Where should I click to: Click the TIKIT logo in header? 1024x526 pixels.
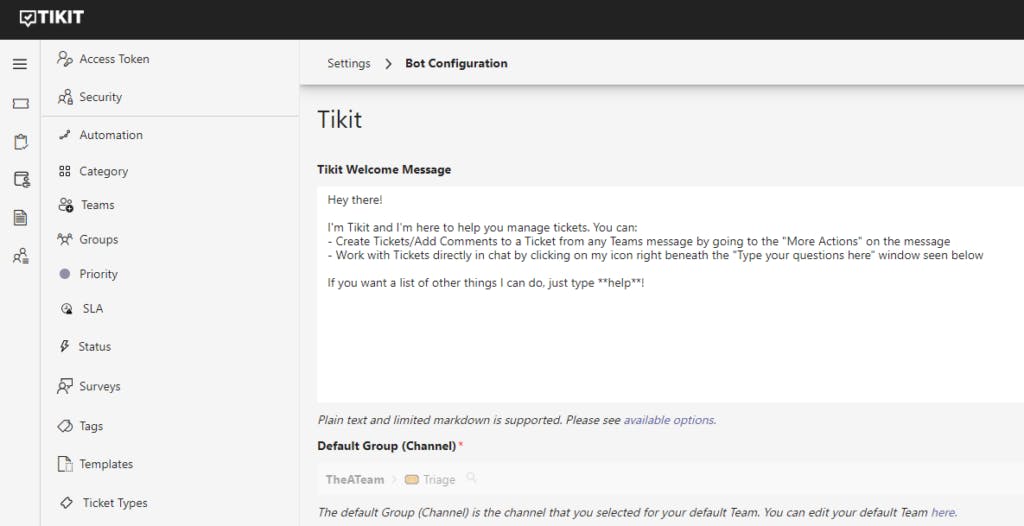tap(52, 18)
